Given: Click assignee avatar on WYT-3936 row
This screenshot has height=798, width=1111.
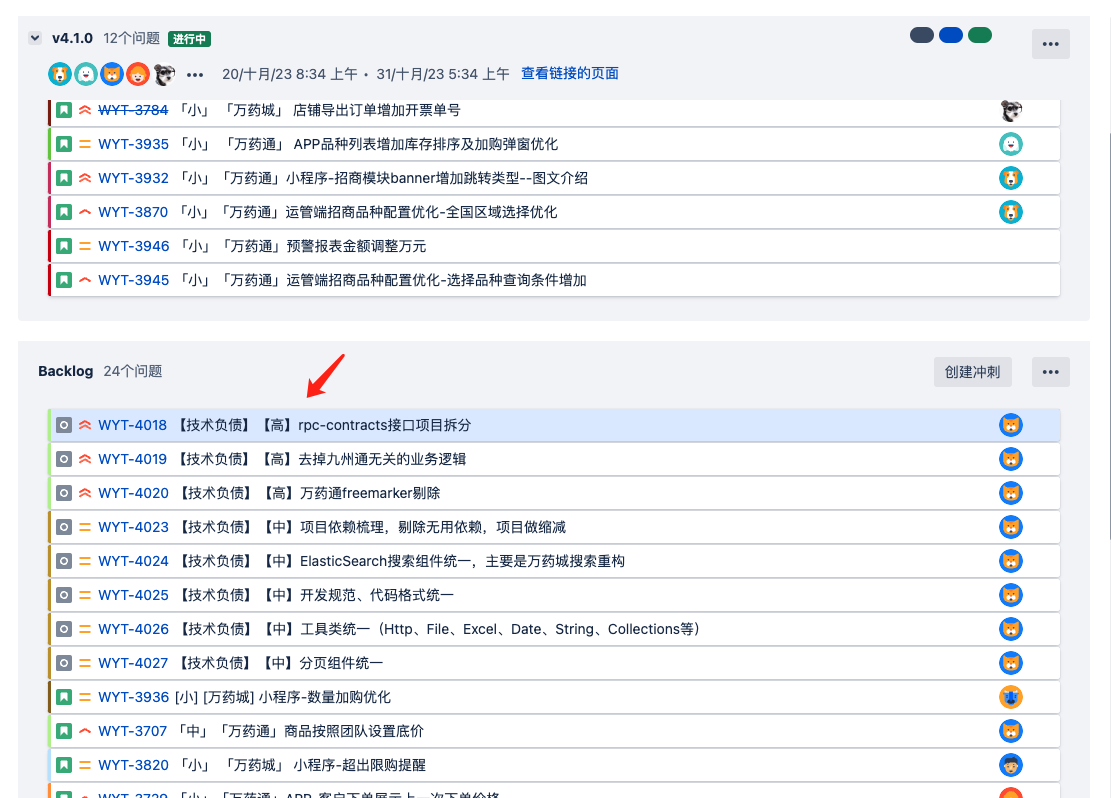Looking at the screenshot, I should (x=1011, y=697).
